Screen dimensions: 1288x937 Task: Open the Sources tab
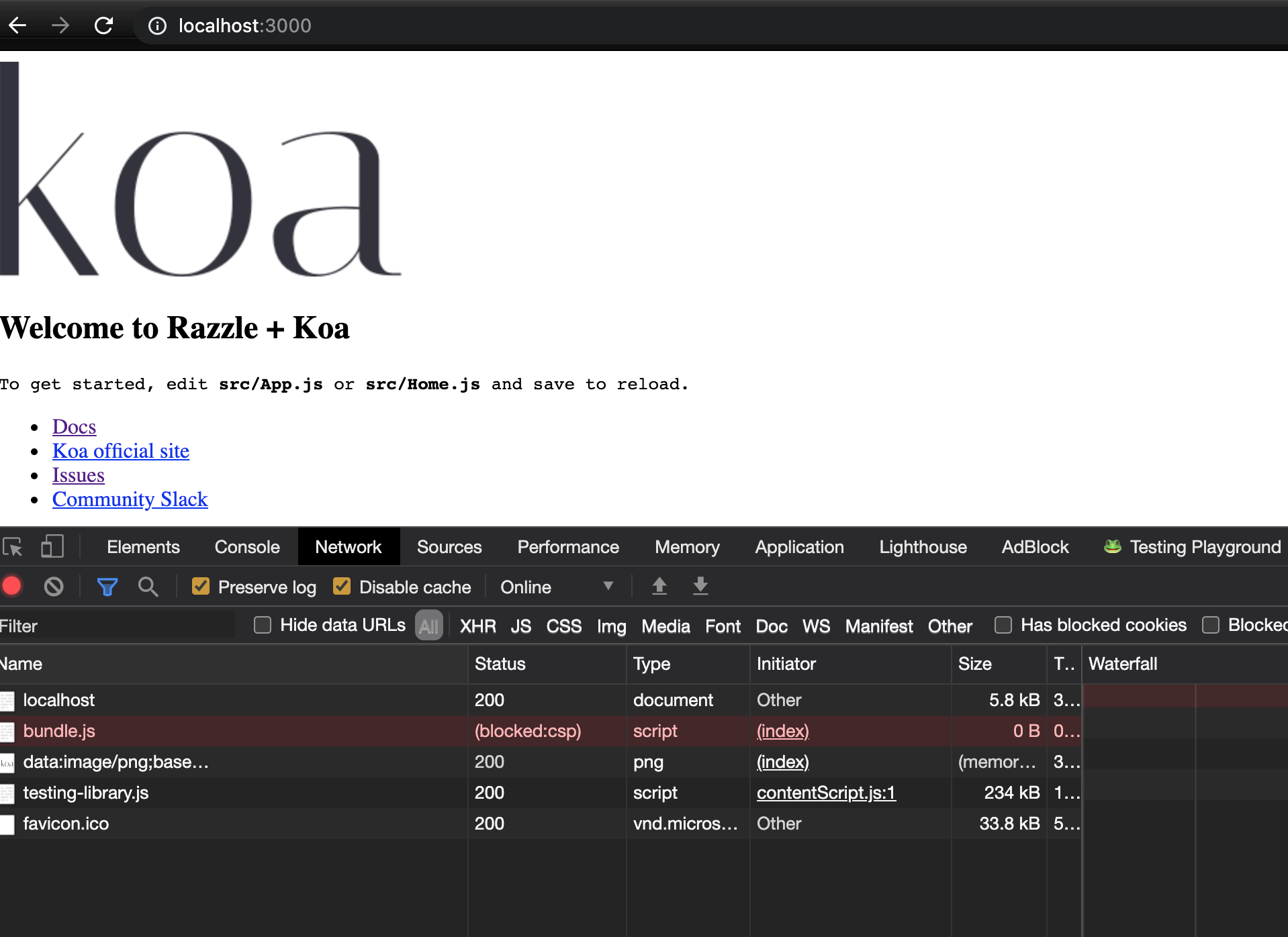(x=449, y=547)
